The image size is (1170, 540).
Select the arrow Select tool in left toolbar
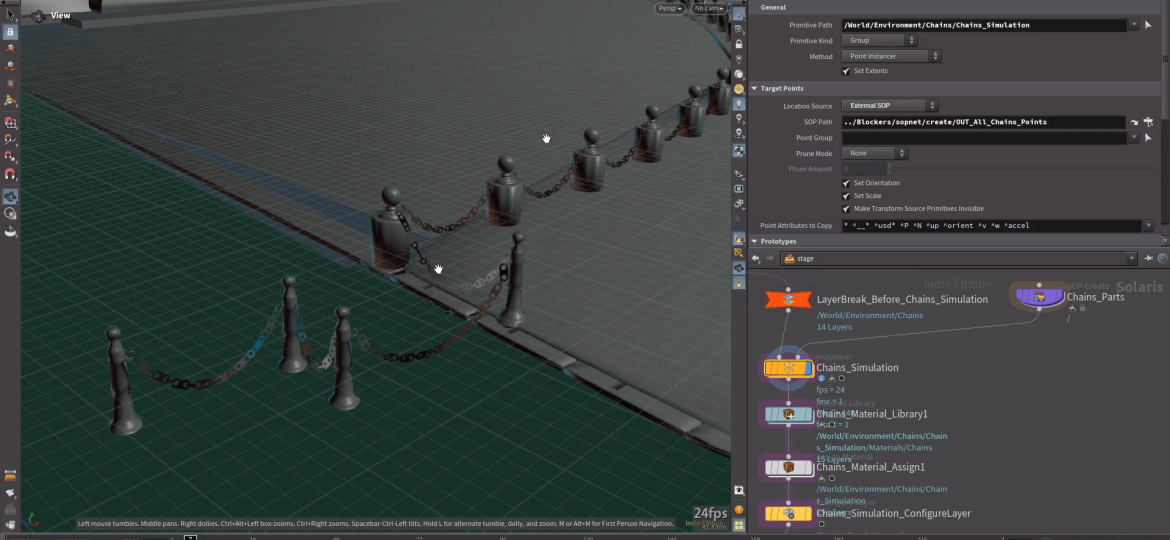(11, 14)
